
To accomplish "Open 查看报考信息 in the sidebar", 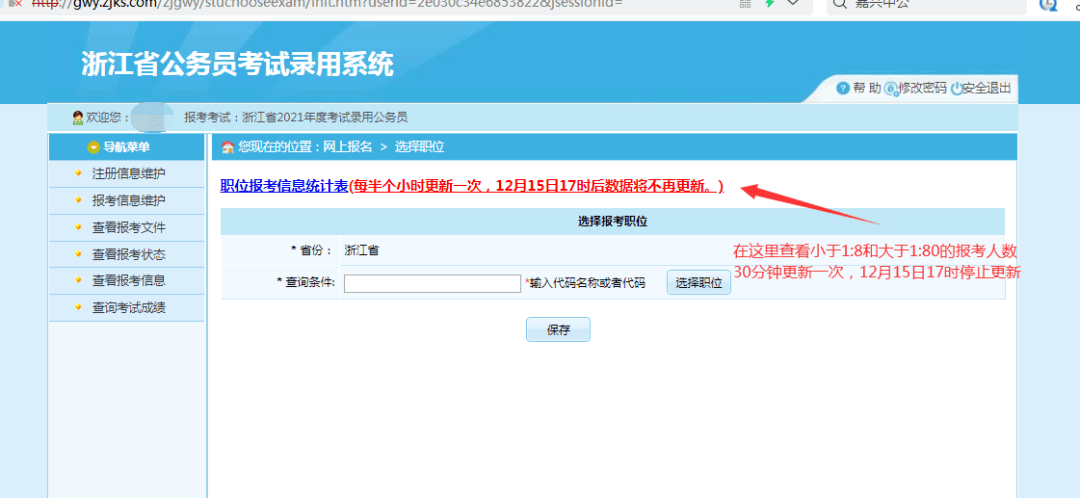I will point(127,280).
